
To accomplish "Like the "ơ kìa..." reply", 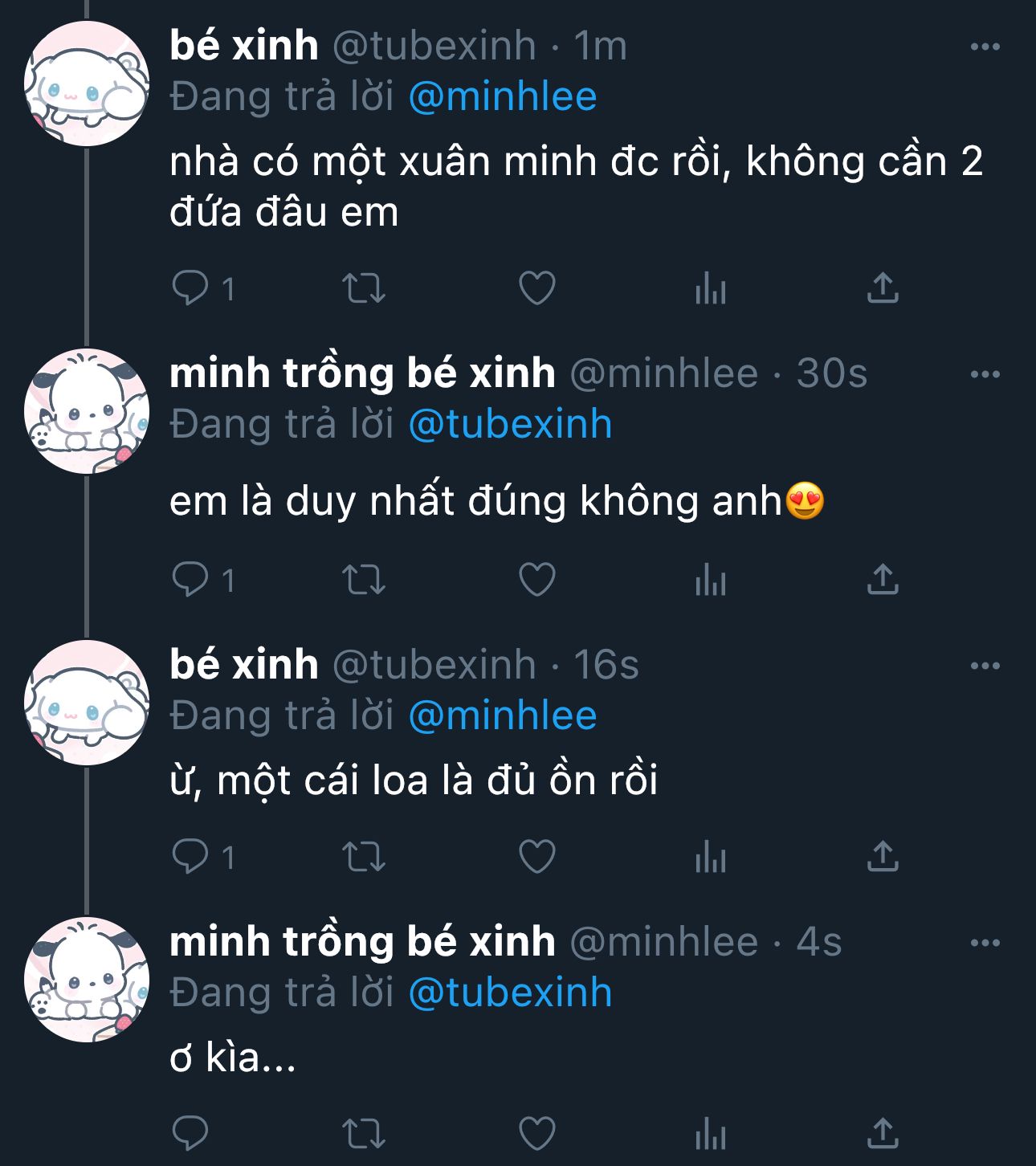I will 536,1134.
